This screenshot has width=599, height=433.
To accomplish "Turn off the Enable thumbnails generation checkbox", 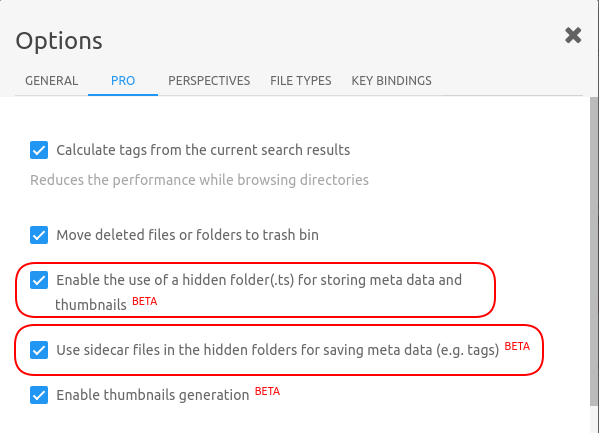I will tap(39, 395).
